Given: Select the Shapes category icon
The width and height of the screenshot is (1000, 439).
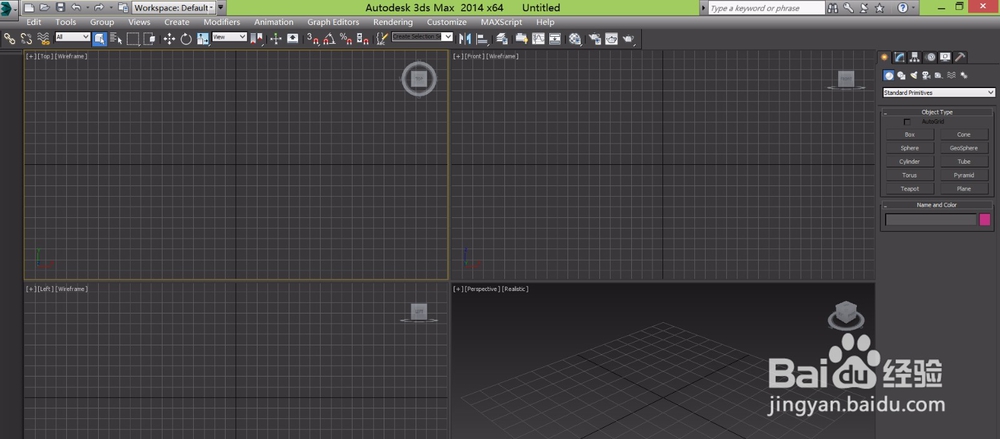Looking at the screenshot, I should pyautogui.click(x=901, y=75).
